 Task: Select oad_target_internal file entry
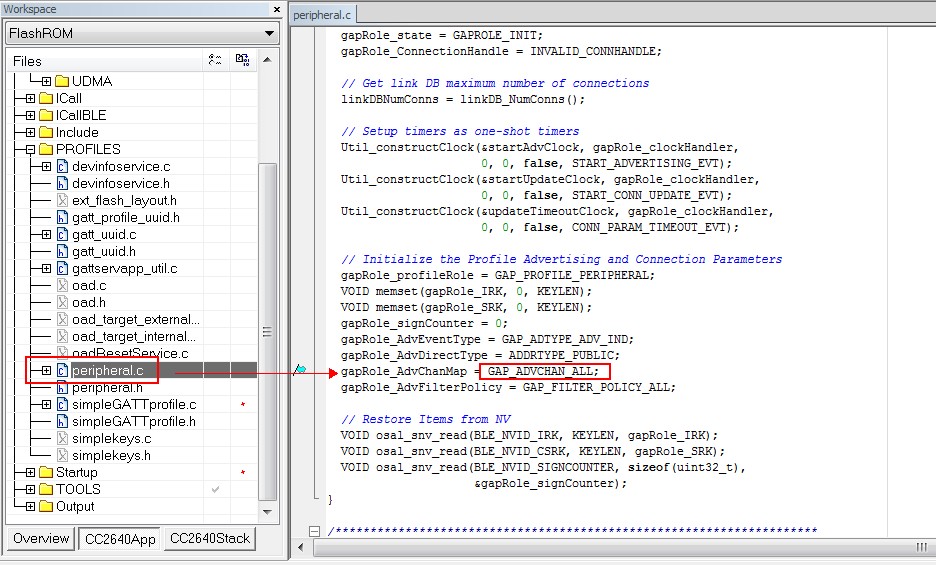pos(134,337)
